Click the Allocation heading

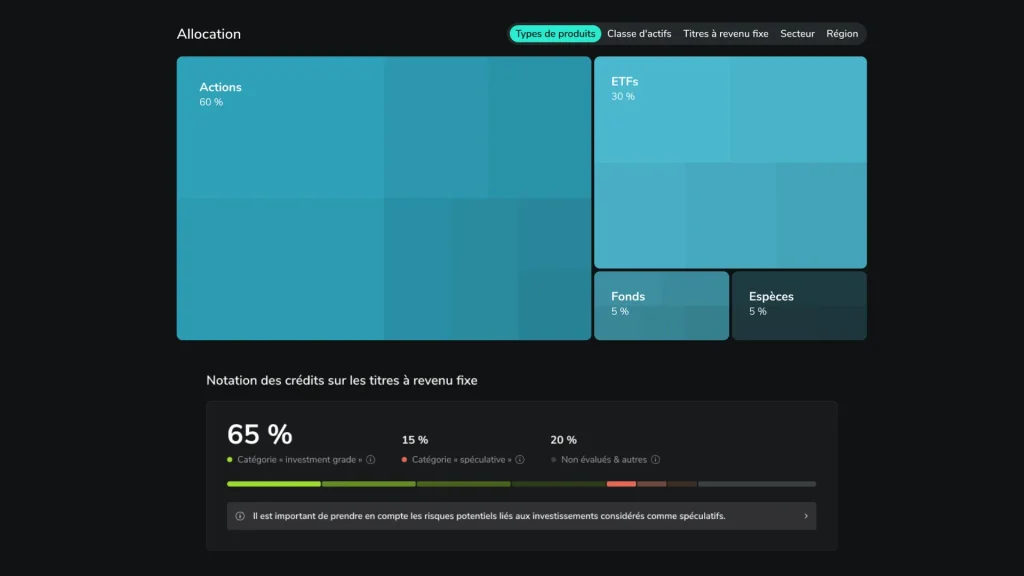[x=209, y=34]
